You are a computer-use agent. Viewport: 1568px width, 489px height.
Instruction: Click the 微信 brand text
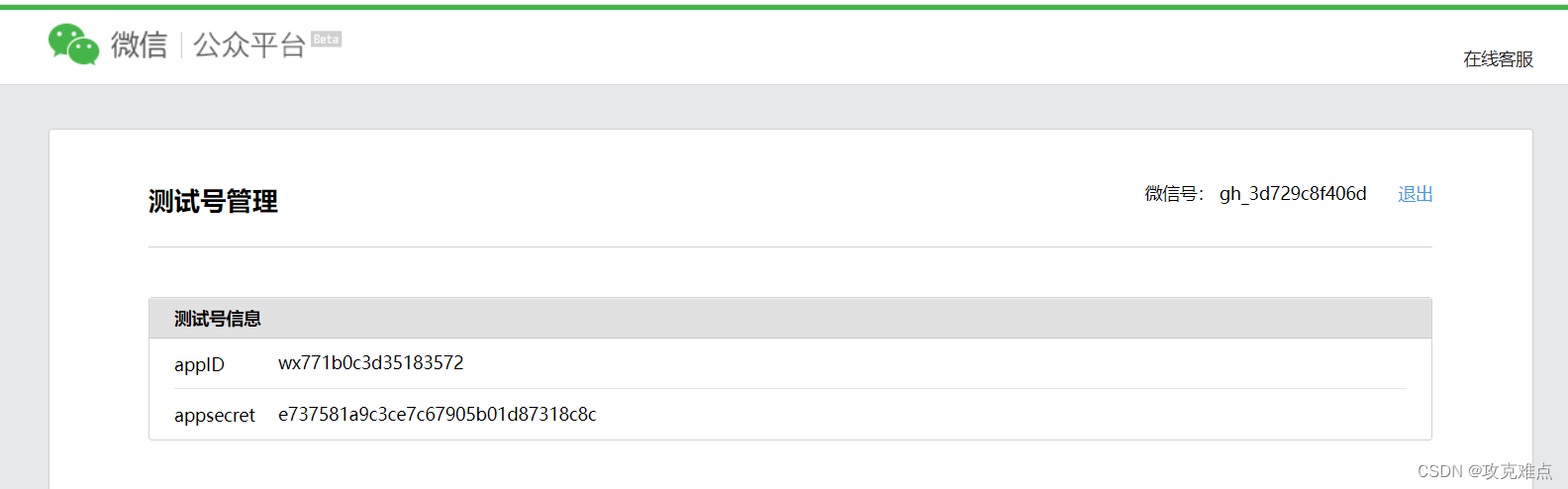point(139,45)
